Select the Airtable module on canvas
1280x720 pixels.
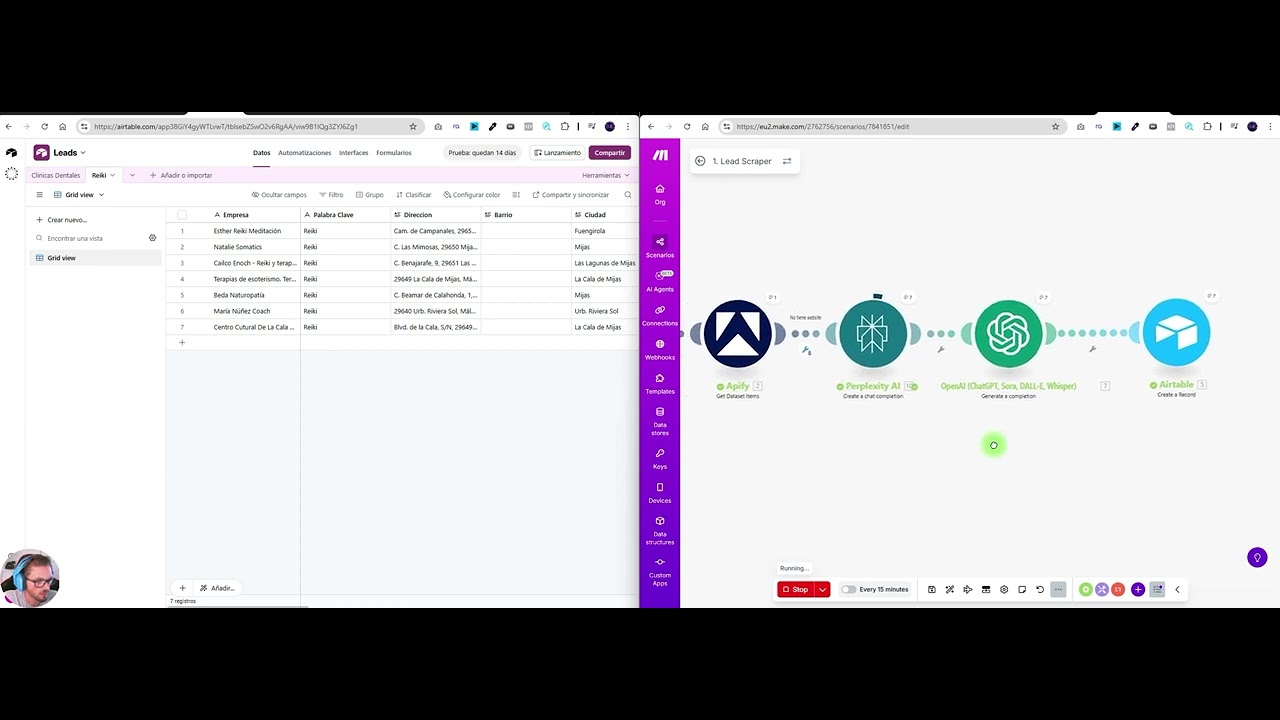(x=1176, y=333)
